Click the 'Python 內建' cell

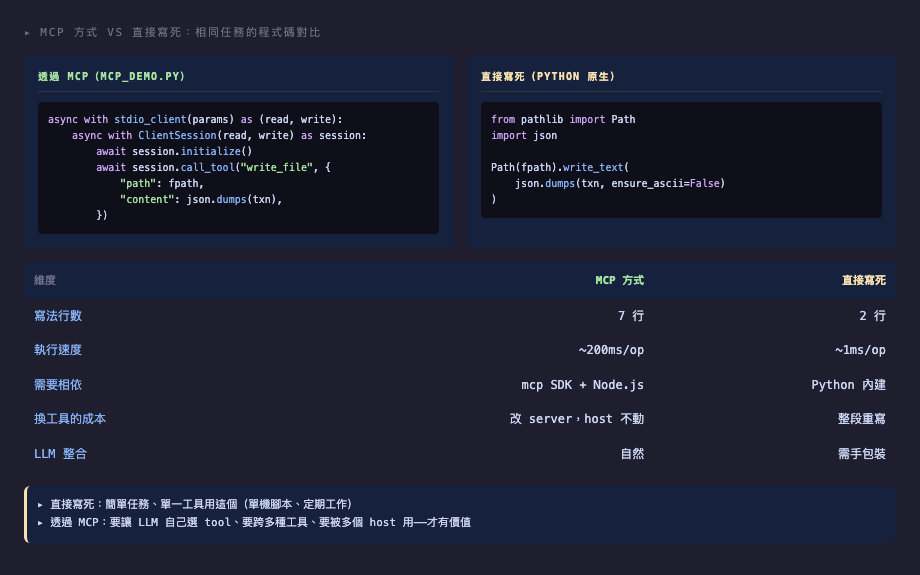click(x=848, y=385)
